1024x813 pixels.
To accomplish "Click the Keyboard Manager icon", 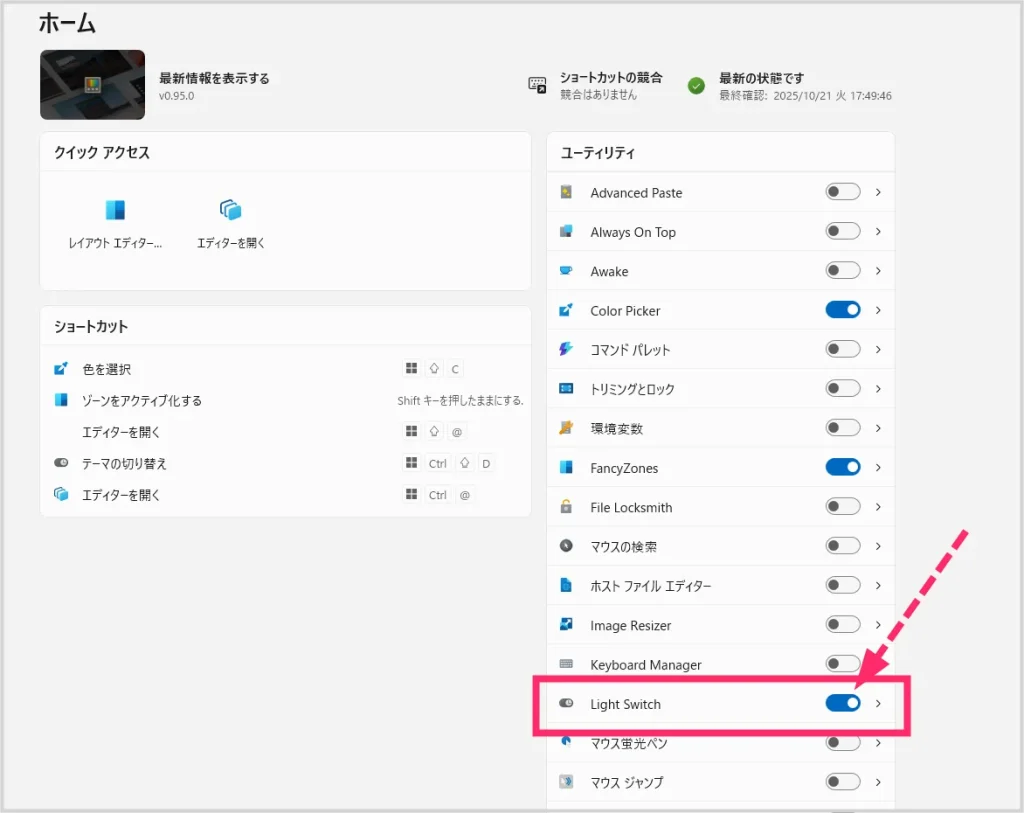I will pyautogui.click(x=566, y=664).
